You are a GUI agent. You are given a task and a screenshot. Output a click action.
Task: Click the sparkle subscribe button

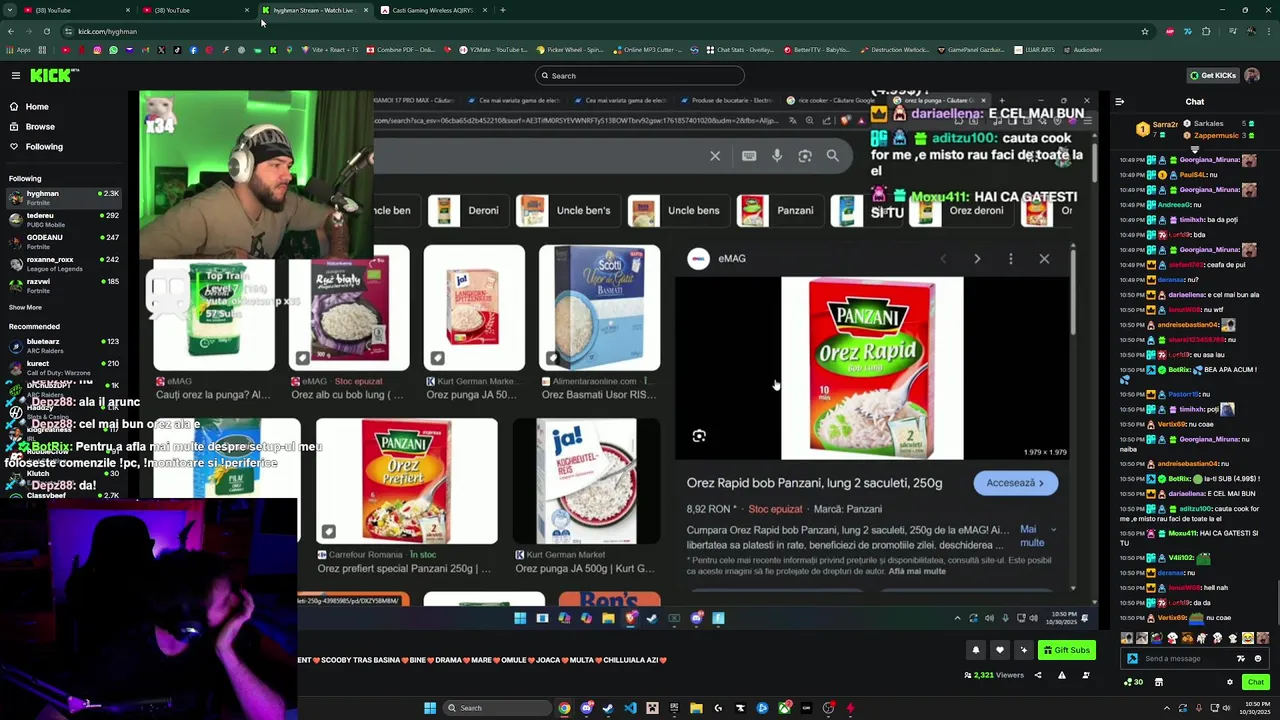point(1023,650)
